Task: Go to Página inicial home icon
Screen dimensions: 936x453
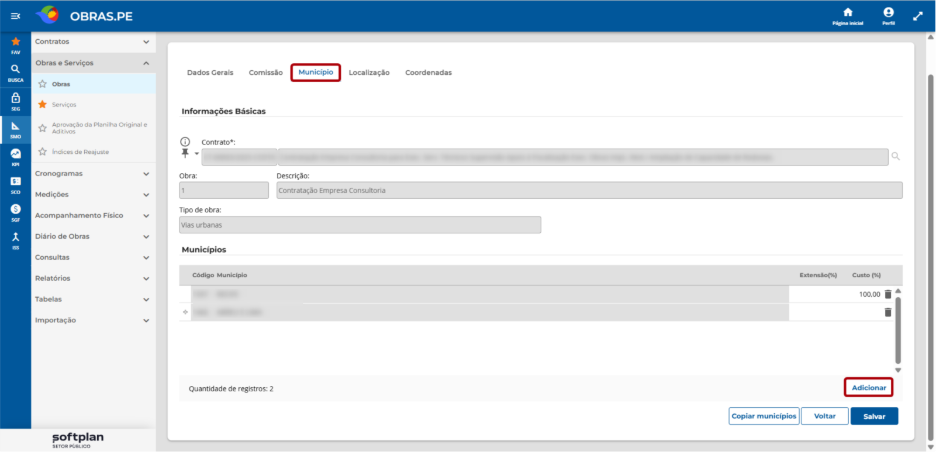Action: tap(848, 16)
